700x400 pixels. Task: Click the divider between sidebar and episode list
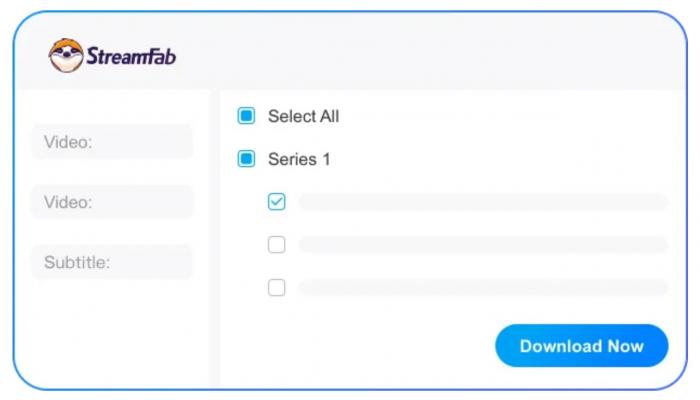[215, 237]
